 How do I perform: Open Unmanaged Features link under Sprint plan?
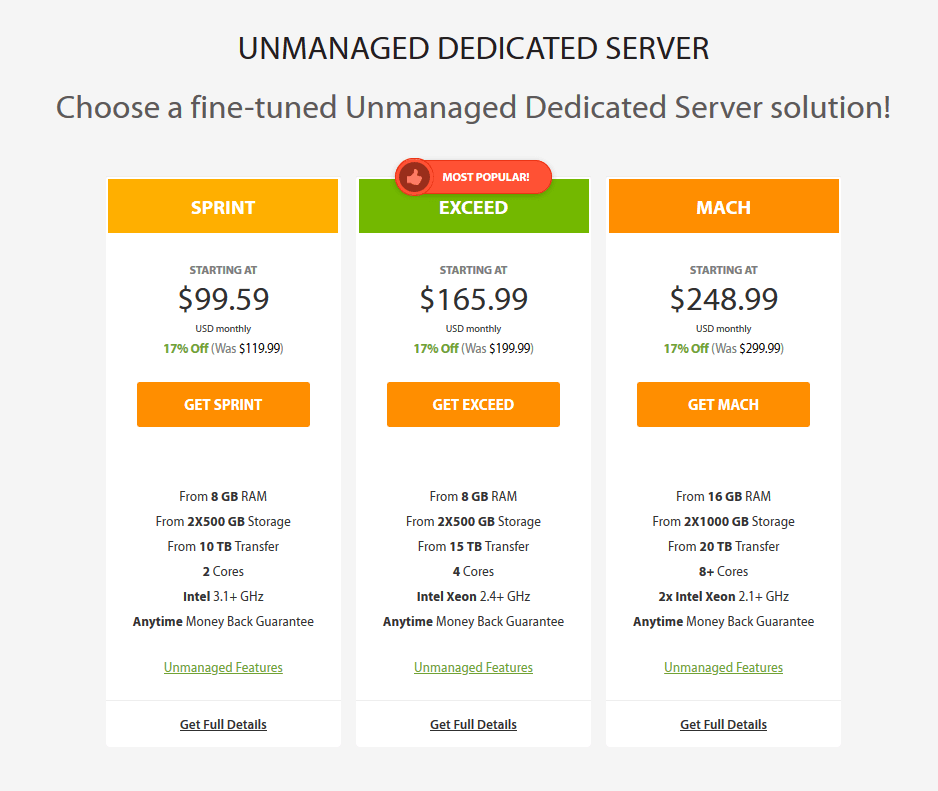click(x=223, y=667)
